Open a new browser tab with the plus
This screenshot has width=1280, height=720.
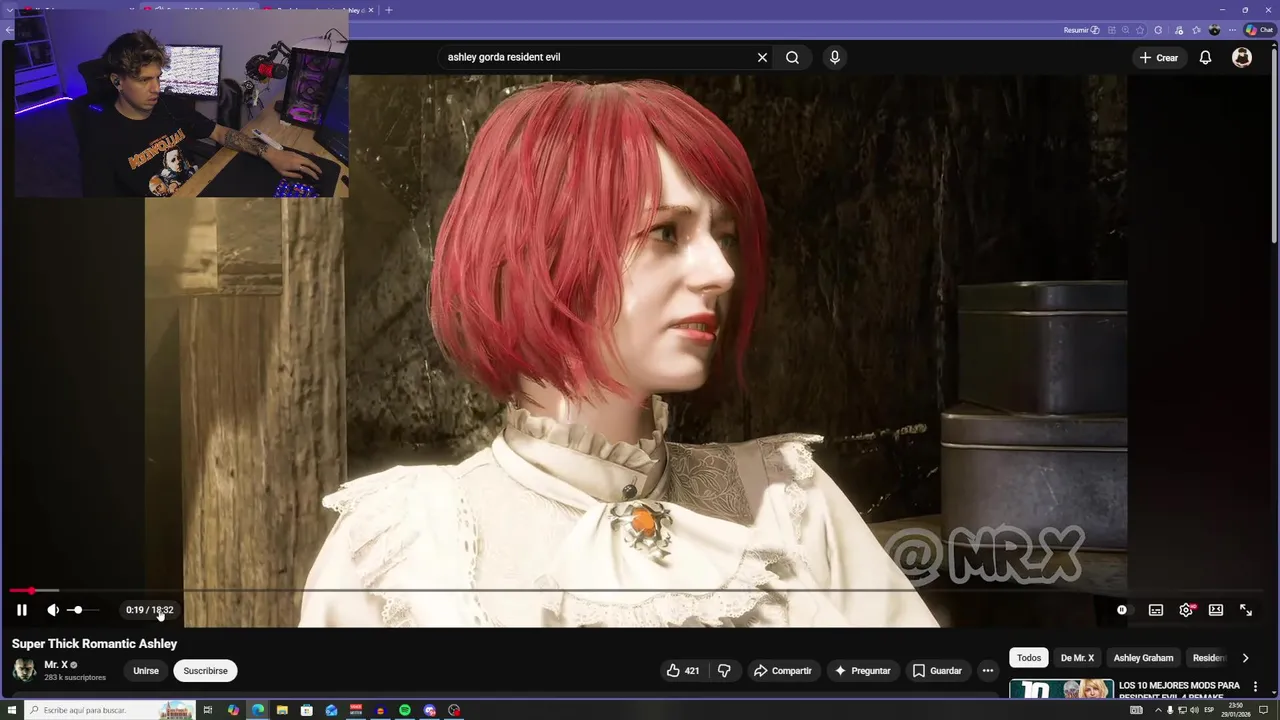click(389, 10)
